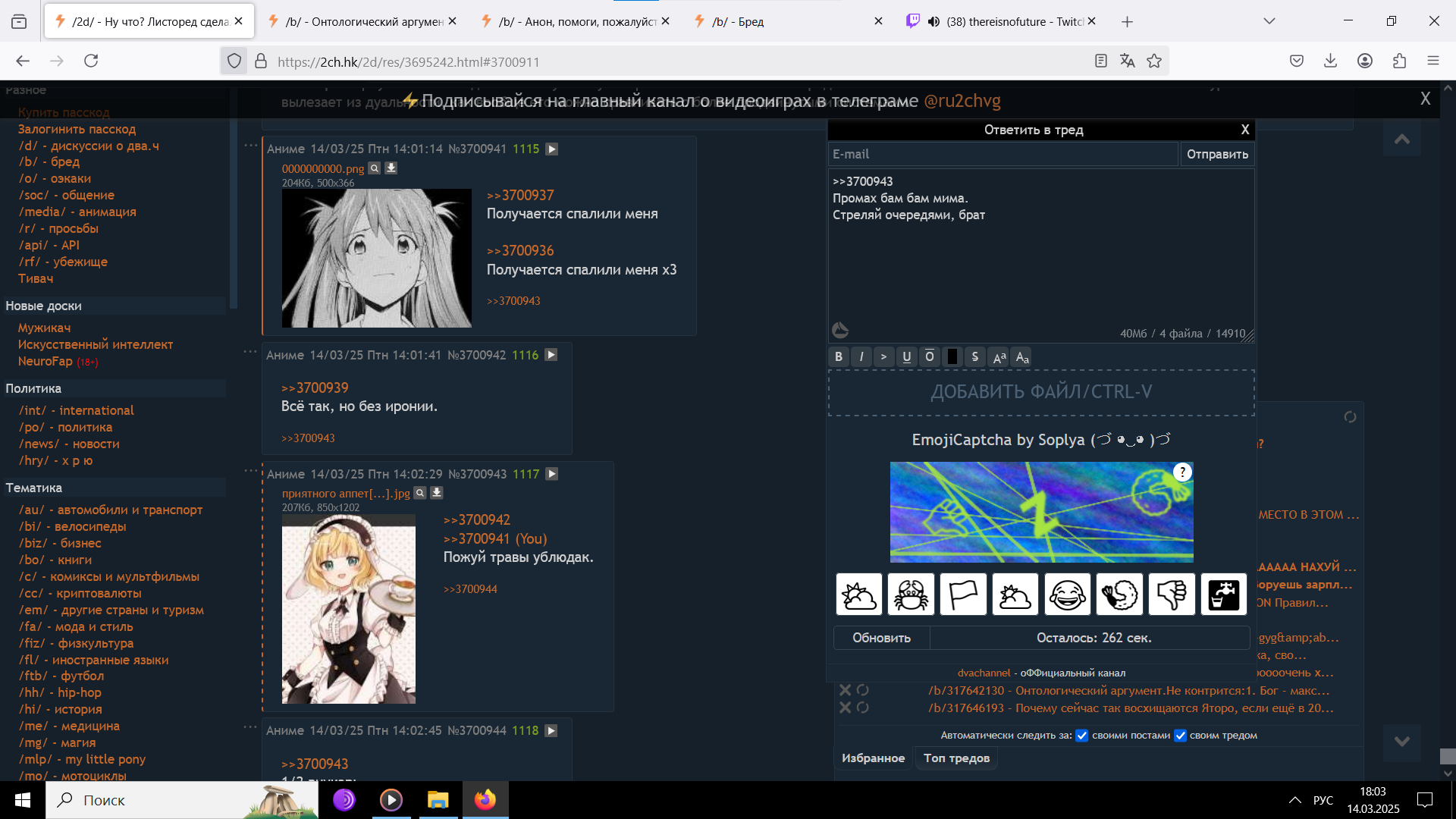Toggle auto-follow своим тредом checkbox
This screenshot has height=819, width=1456.
pyautogui.click(x=1180, y=736)
